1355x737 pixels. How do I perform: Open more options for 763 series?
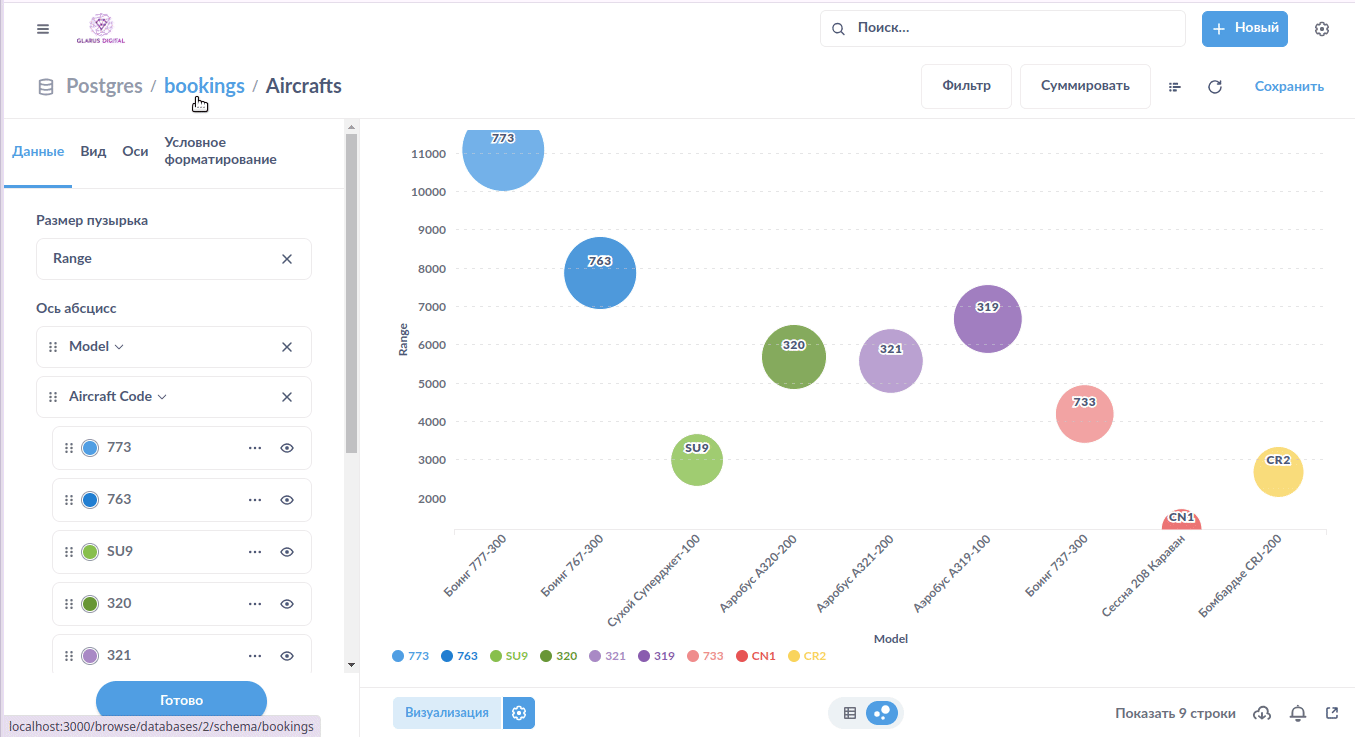coord(255,500)
